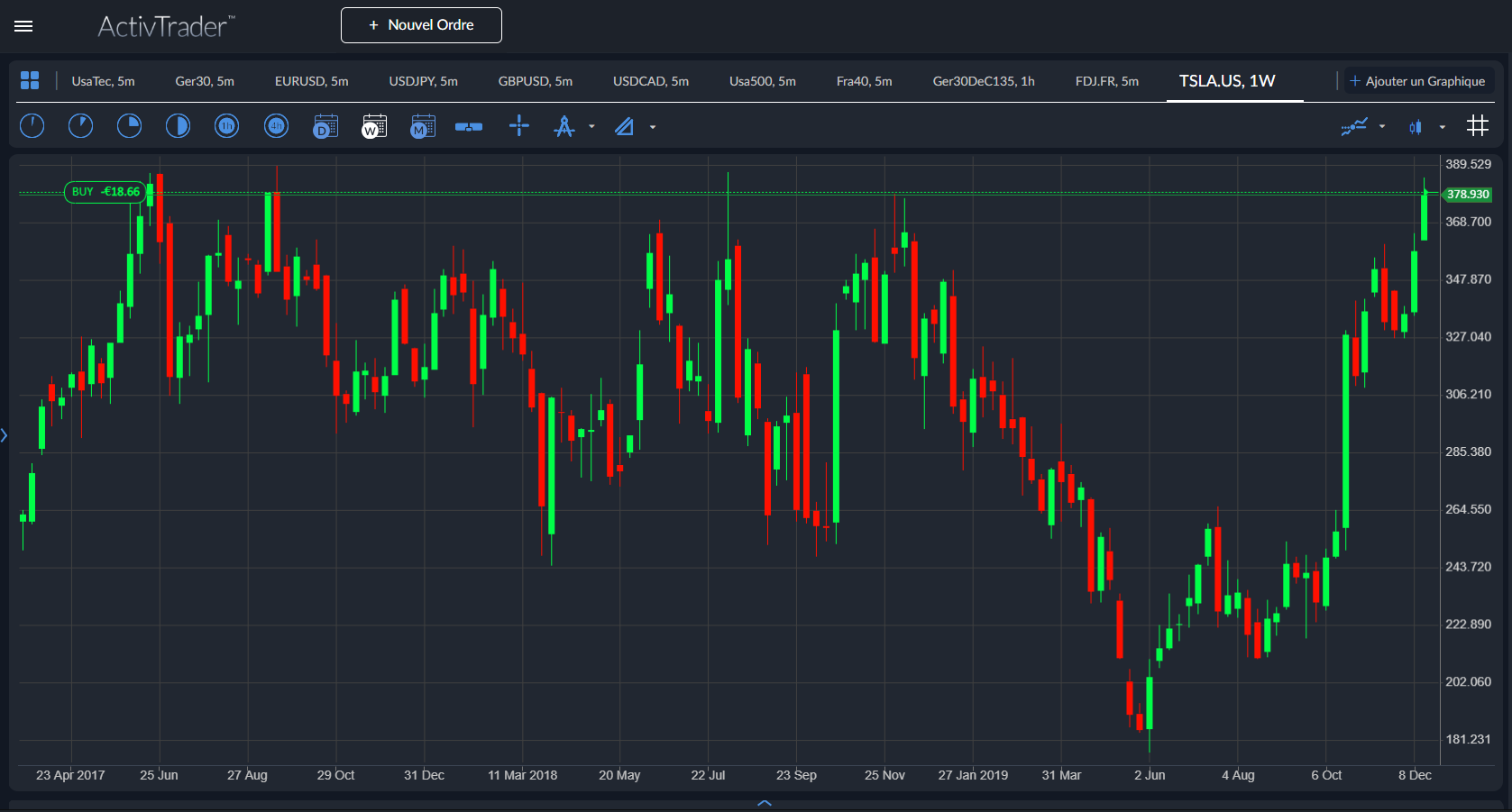Select the 4-hour timeframe icon
This screenshot has height=812, width=1512.
point(276,126)
